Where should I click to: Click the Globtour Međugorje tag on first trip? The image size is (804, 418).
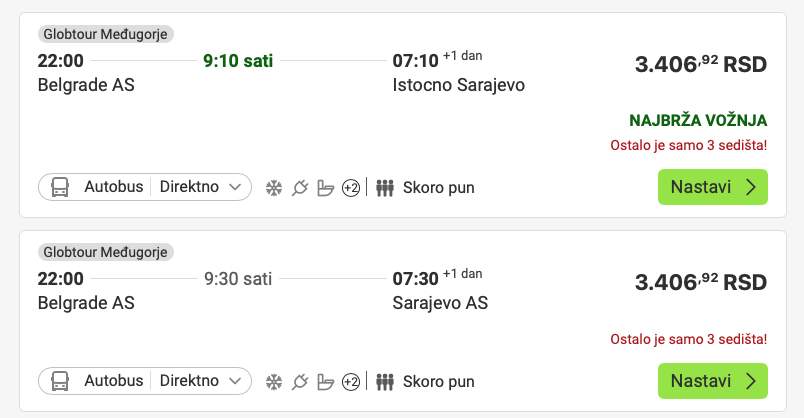(x=105, y=34)
